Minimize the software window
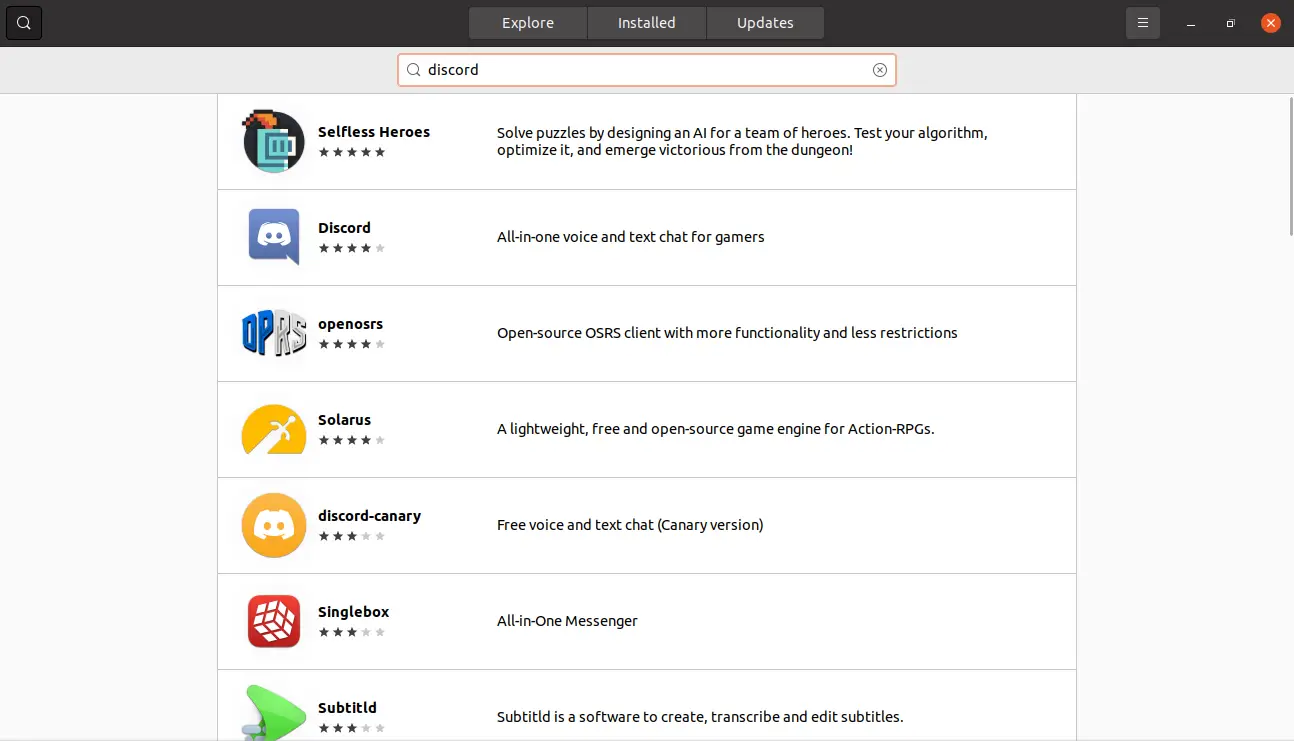The image size is (1294, 741). [x=1191, y=23]
